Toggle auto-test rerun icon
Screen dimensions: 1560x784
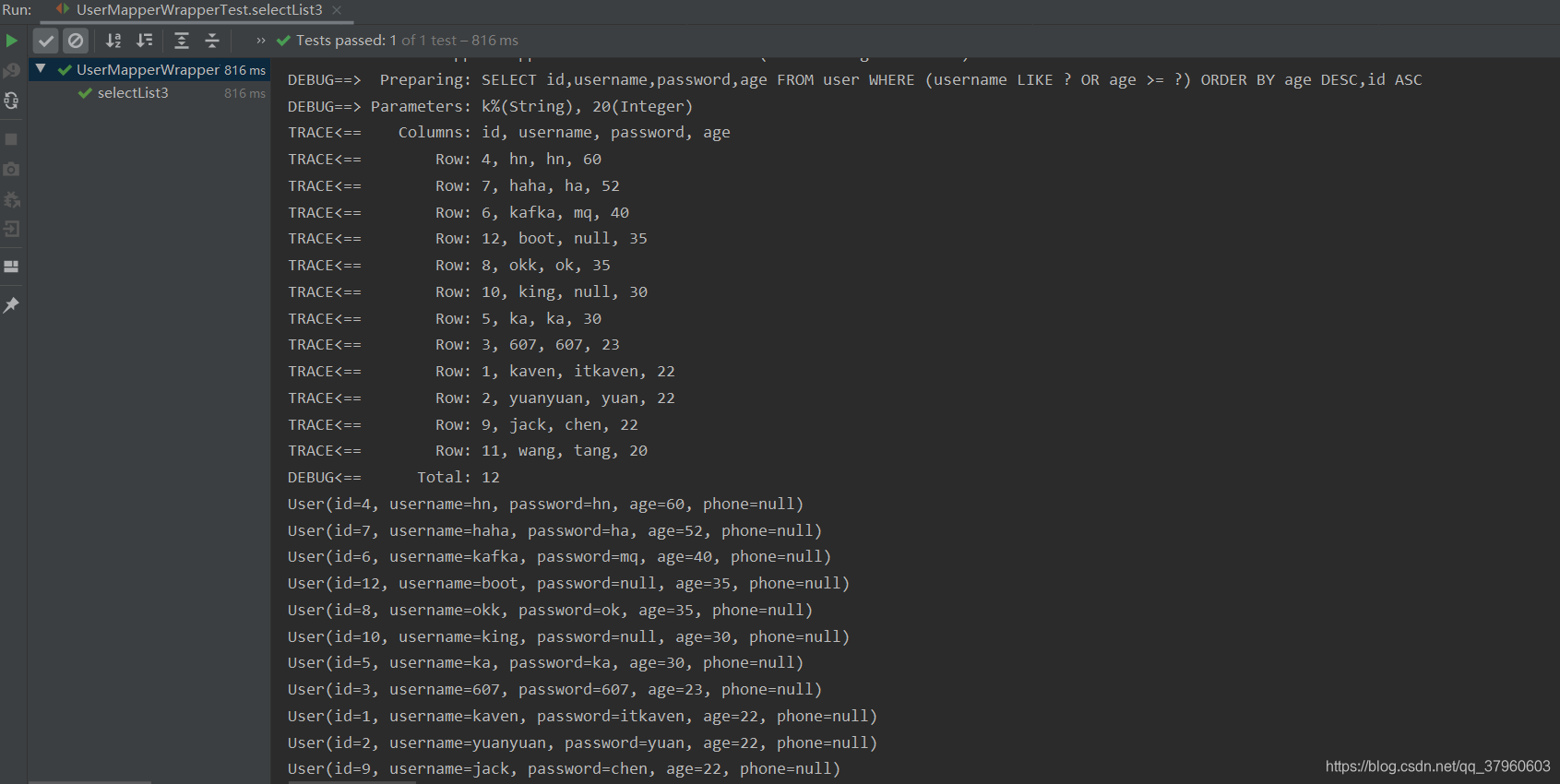(x=12, y=101)
